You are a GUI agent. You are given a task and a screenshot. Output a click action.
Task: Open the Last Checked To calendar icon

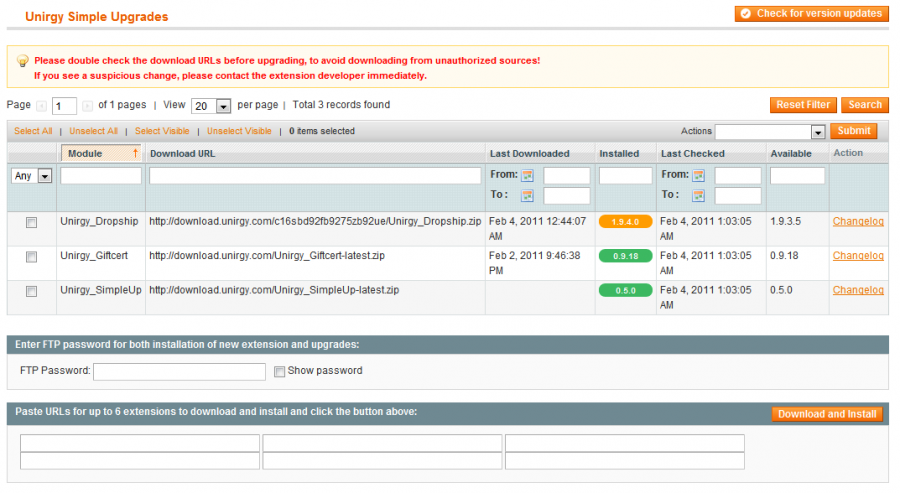698,196
